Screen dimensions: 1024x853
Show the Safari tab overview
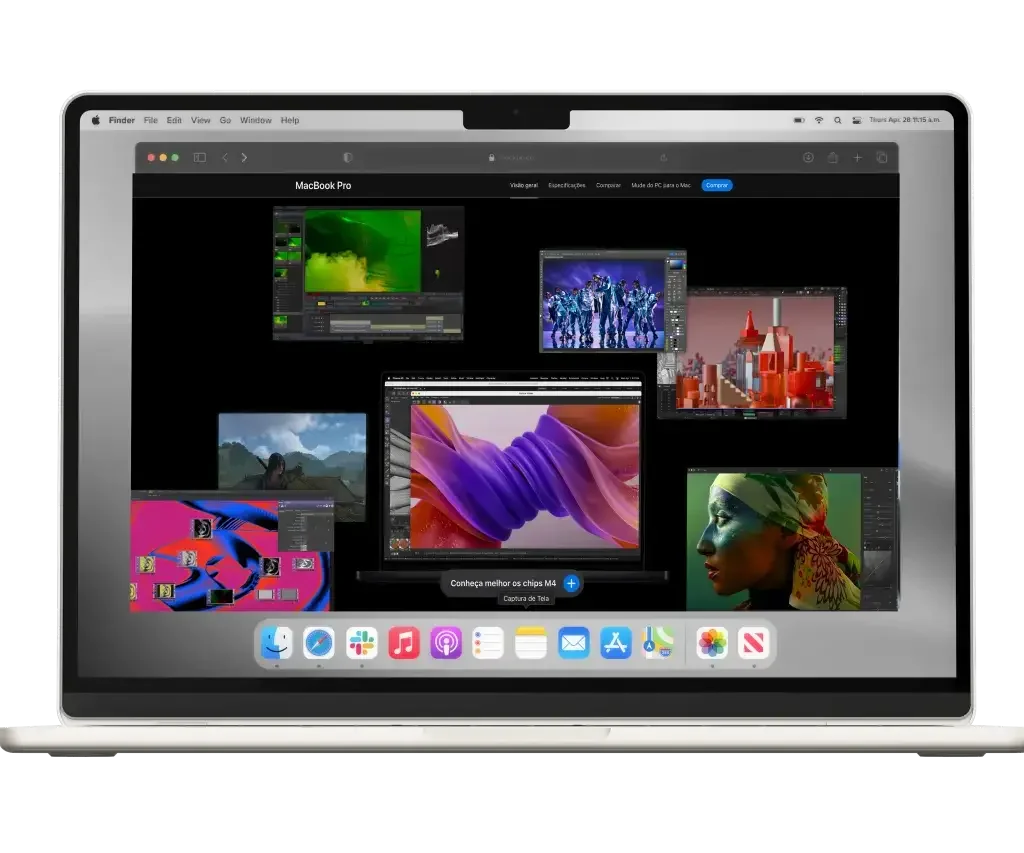click(882, 157)
